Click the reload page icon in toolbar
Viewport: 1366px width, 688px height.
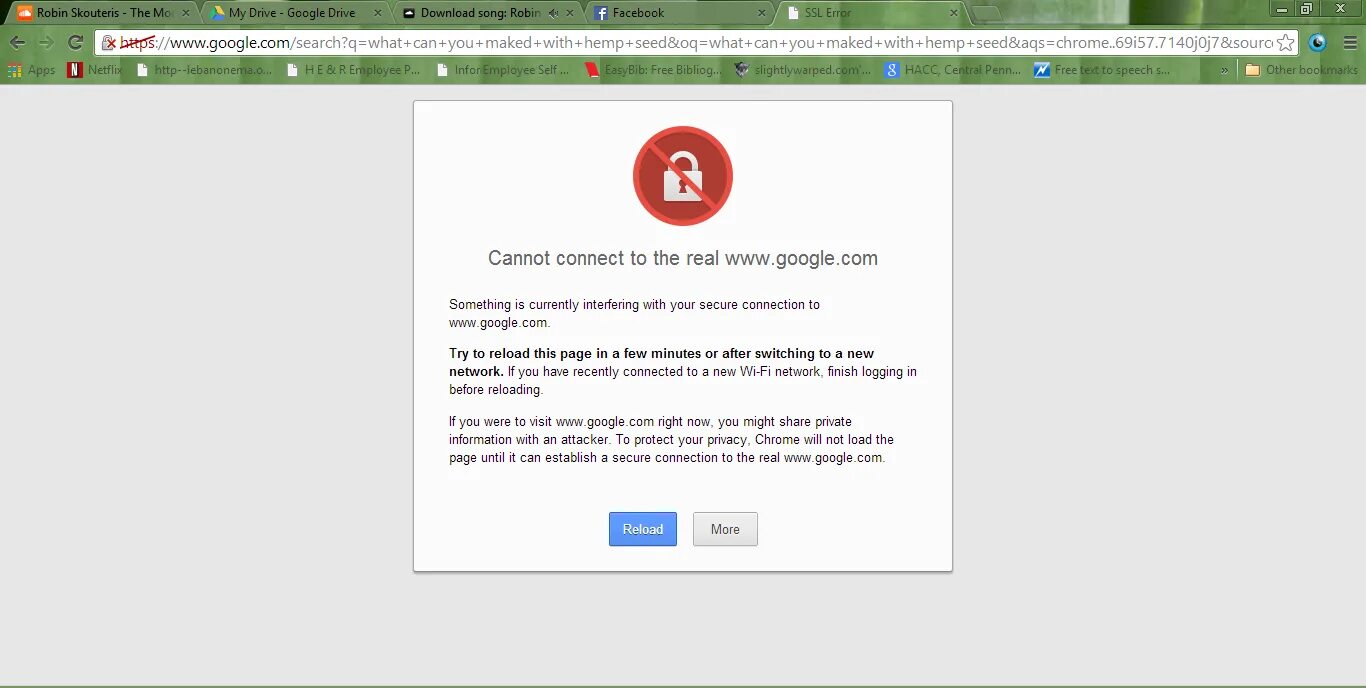coord(75,43)
